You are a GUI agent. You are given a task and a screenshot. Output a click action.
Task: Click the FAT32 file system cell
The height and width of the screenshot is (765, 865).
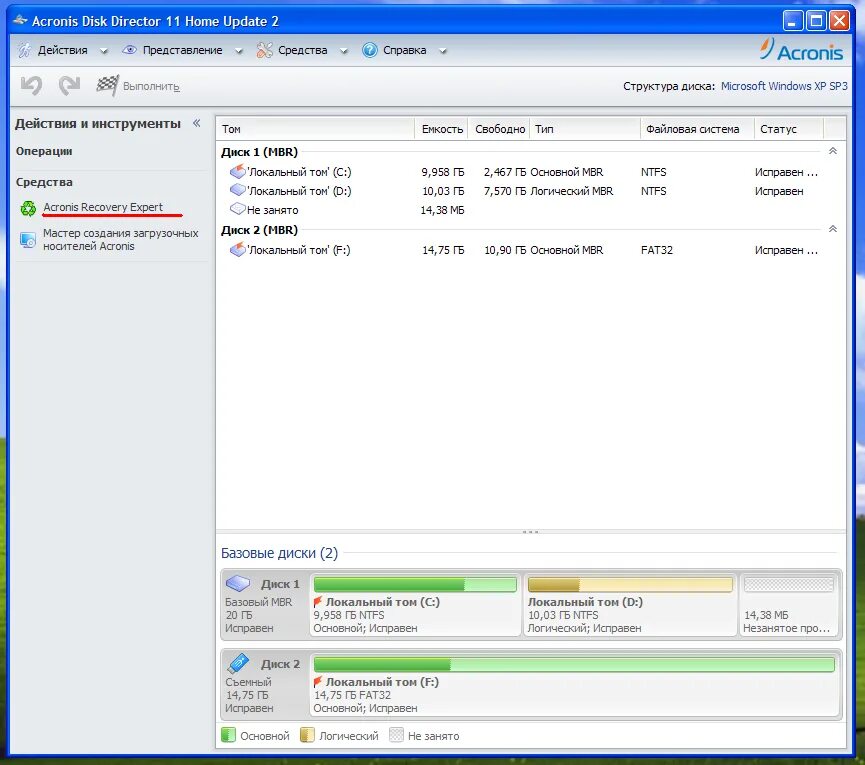[x=656, y=249]
